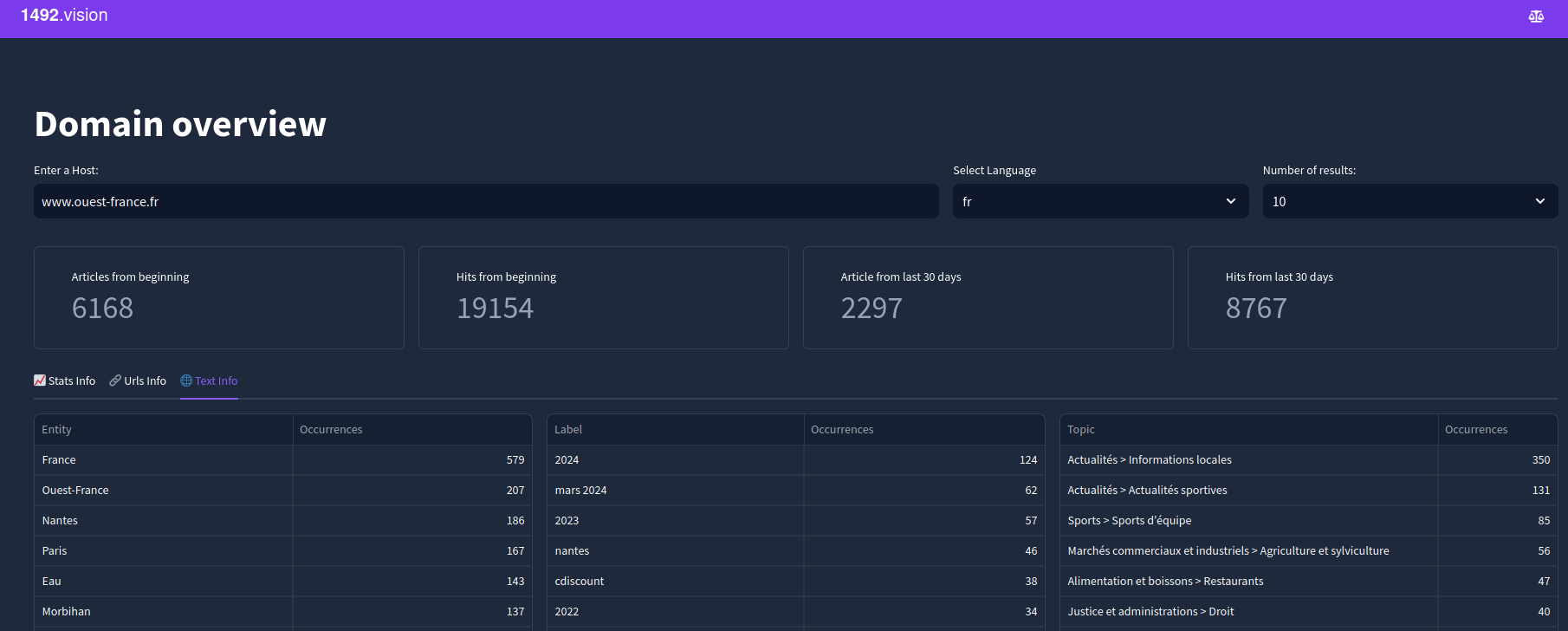Image resolution: width=1568 pixels, height=631 pixels.
Task: Click the chart icon beside Stats Info
Action: tap(40, 381)
